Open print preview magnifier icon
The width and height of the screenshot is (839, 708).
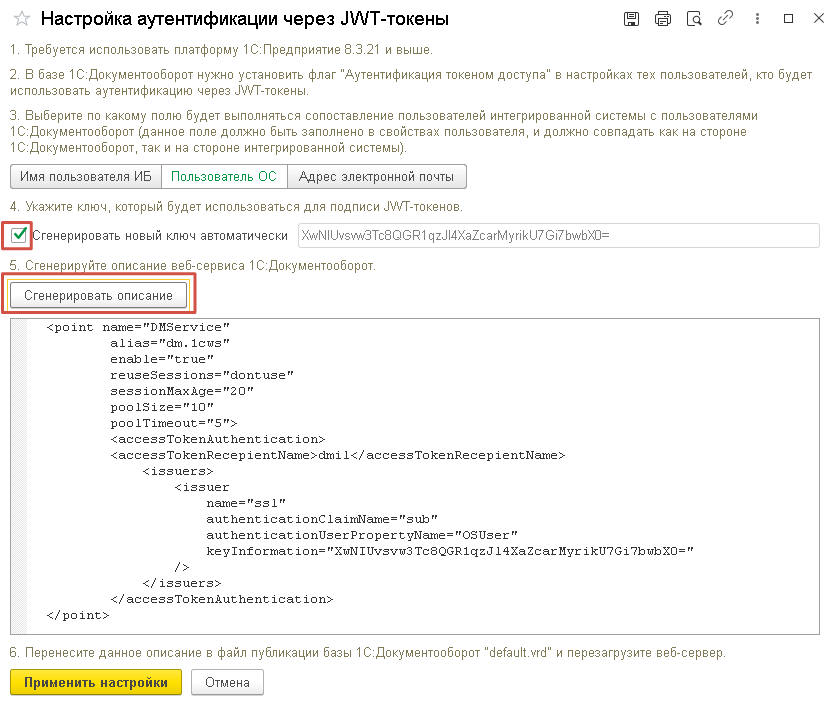(x=694, y=19)
